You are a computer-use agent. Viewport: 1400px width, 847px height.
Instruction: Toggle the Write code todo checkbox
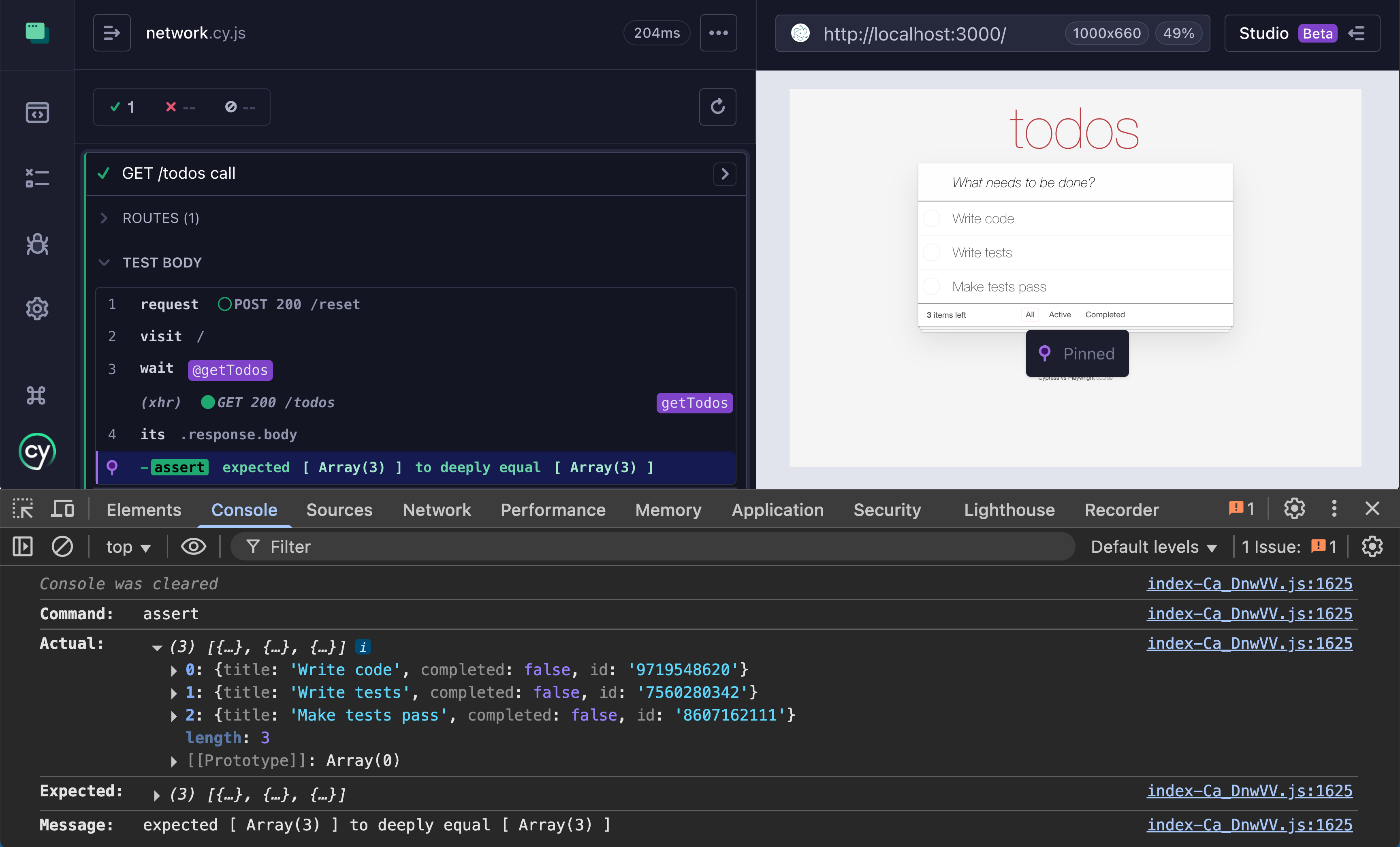pos(932,218)
